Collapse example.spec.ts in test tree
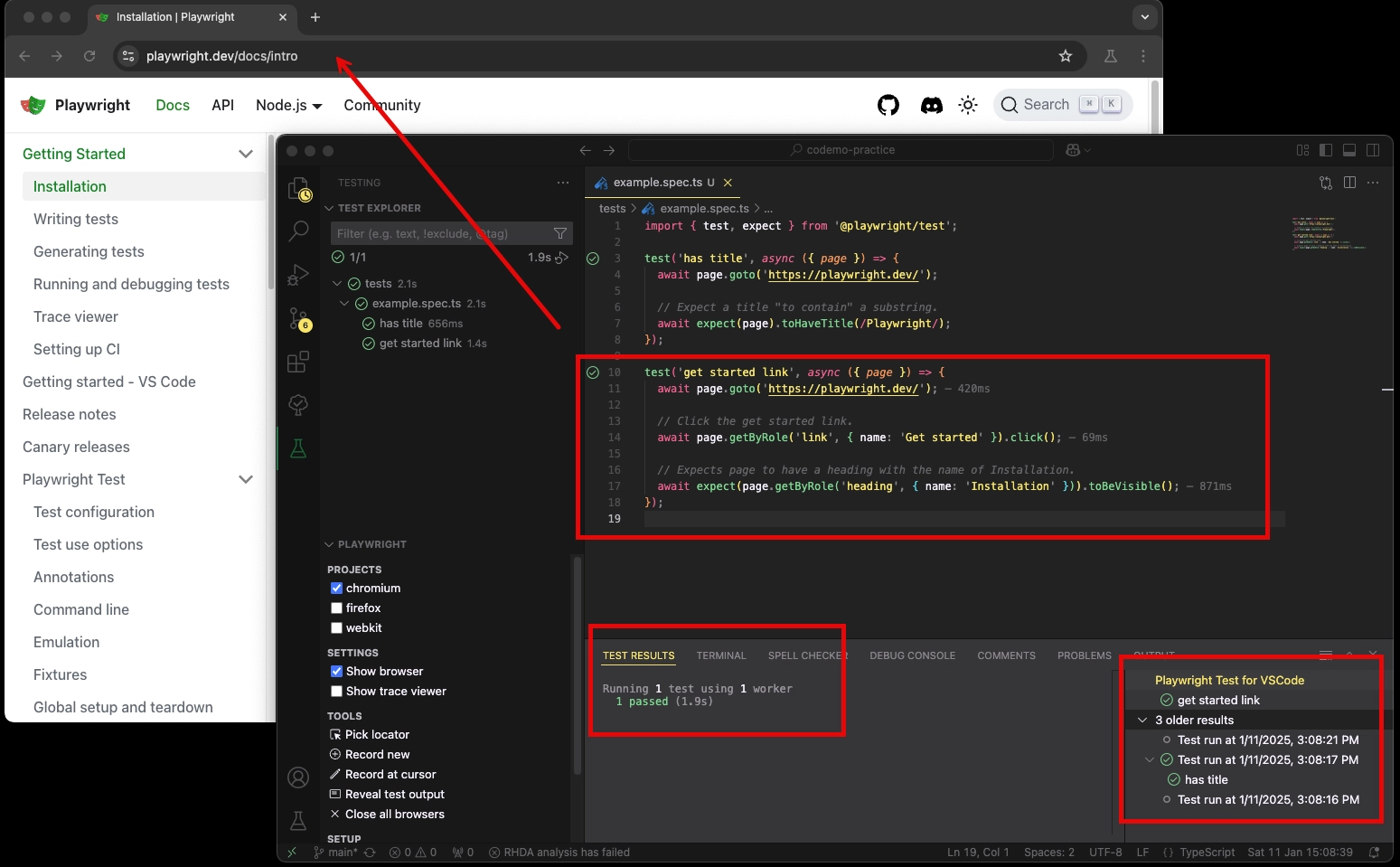Screen dimensions: 1400x867 click(x=344, y=304)
